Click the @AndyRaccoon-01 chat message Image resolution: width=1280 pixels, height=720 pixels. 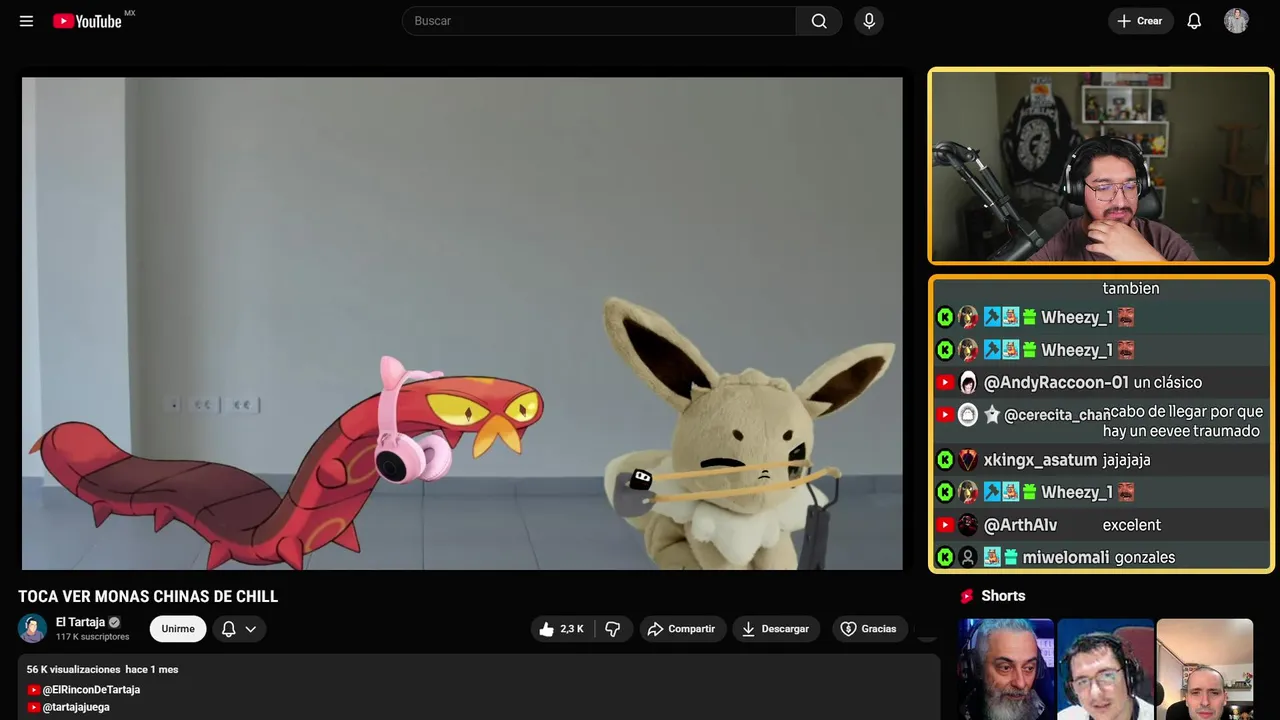(x=1102, y=383)
